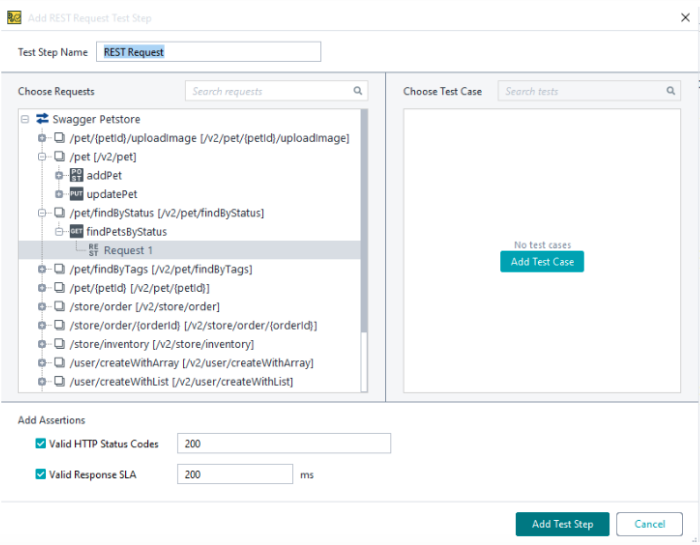Viewport: 700px width, 545px height.
Task: Click the Add Test Case button
Action: 541,262
